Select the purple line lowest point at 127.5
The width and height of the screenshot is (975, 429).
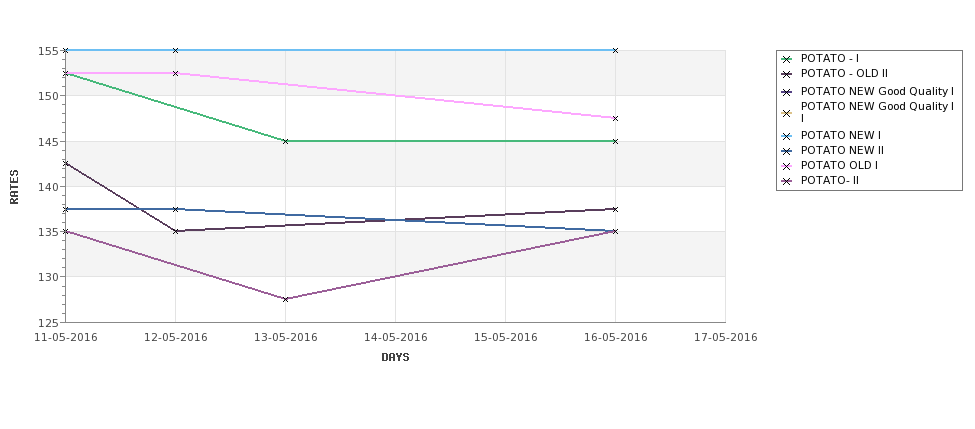coord(285,299)
